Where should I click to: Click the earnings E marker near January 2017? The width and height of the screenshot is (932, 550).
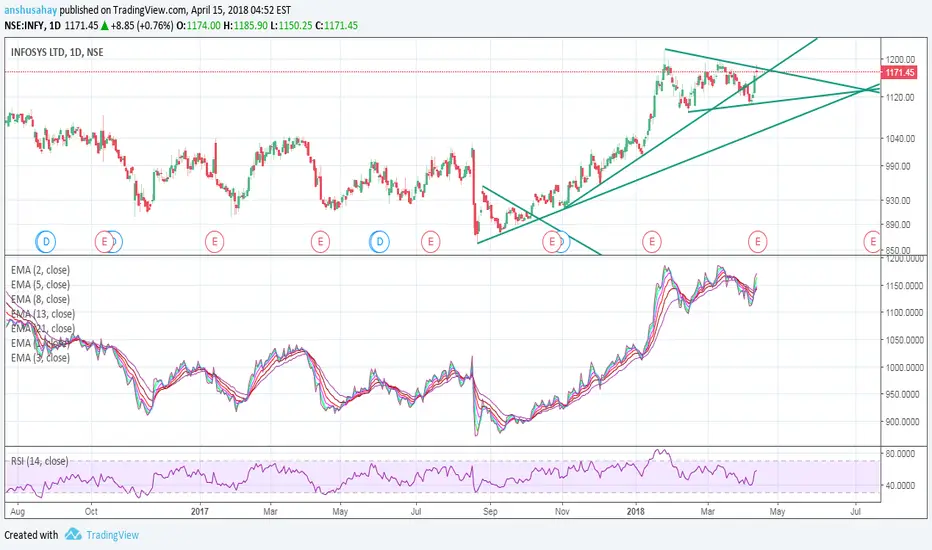click(215, 242)
